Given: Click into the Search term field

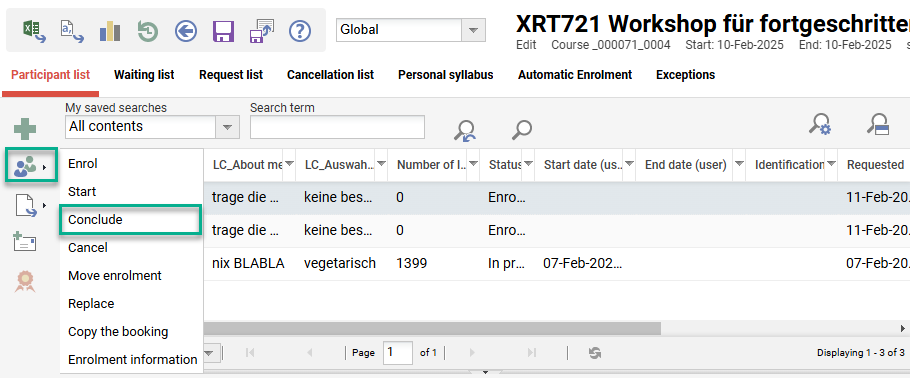Looking at the screenshot, I should [x=337, y=127].
